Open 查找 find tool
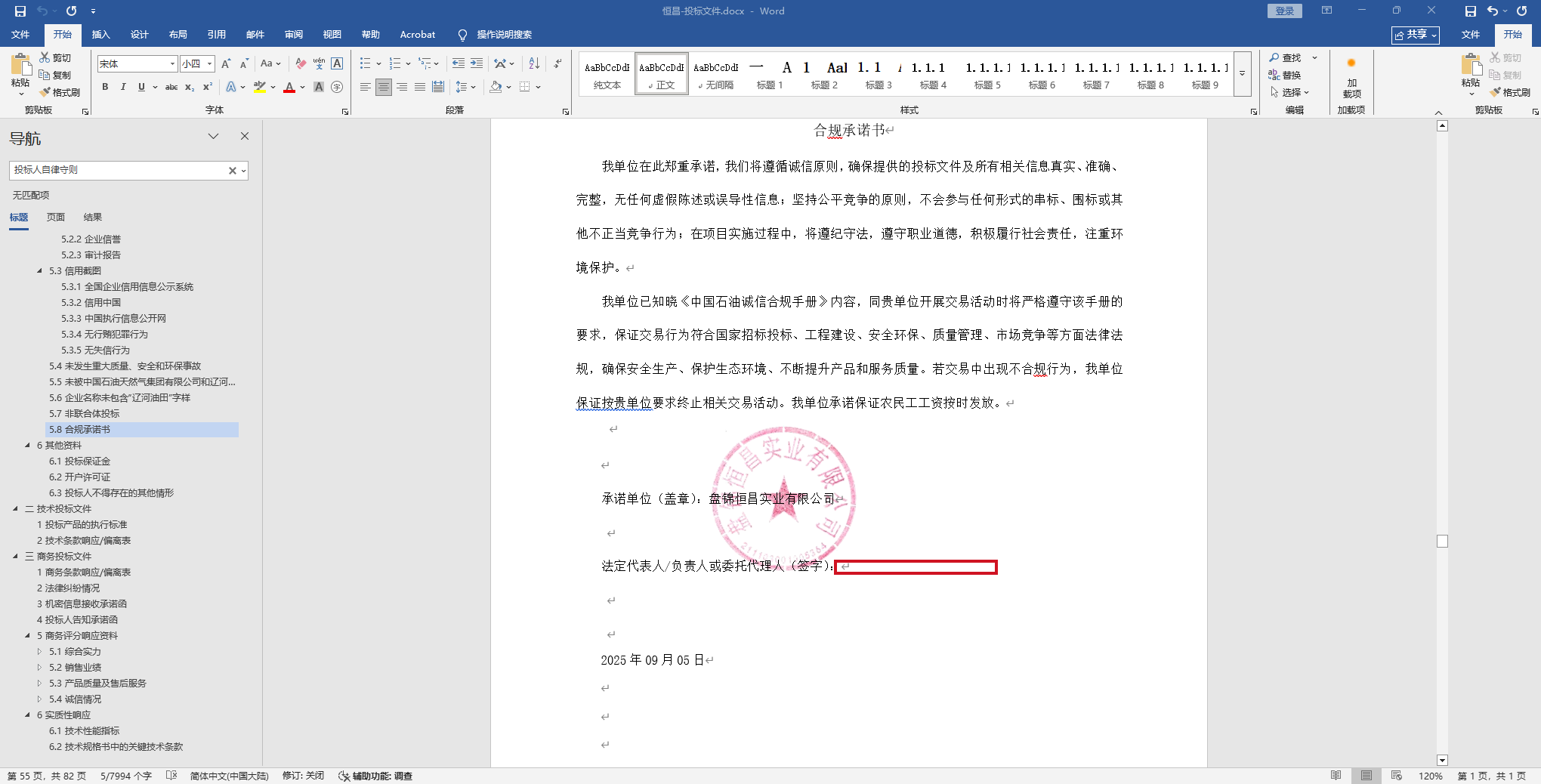This screenshot has width=1541, height=784. (x=1285, y=57)
